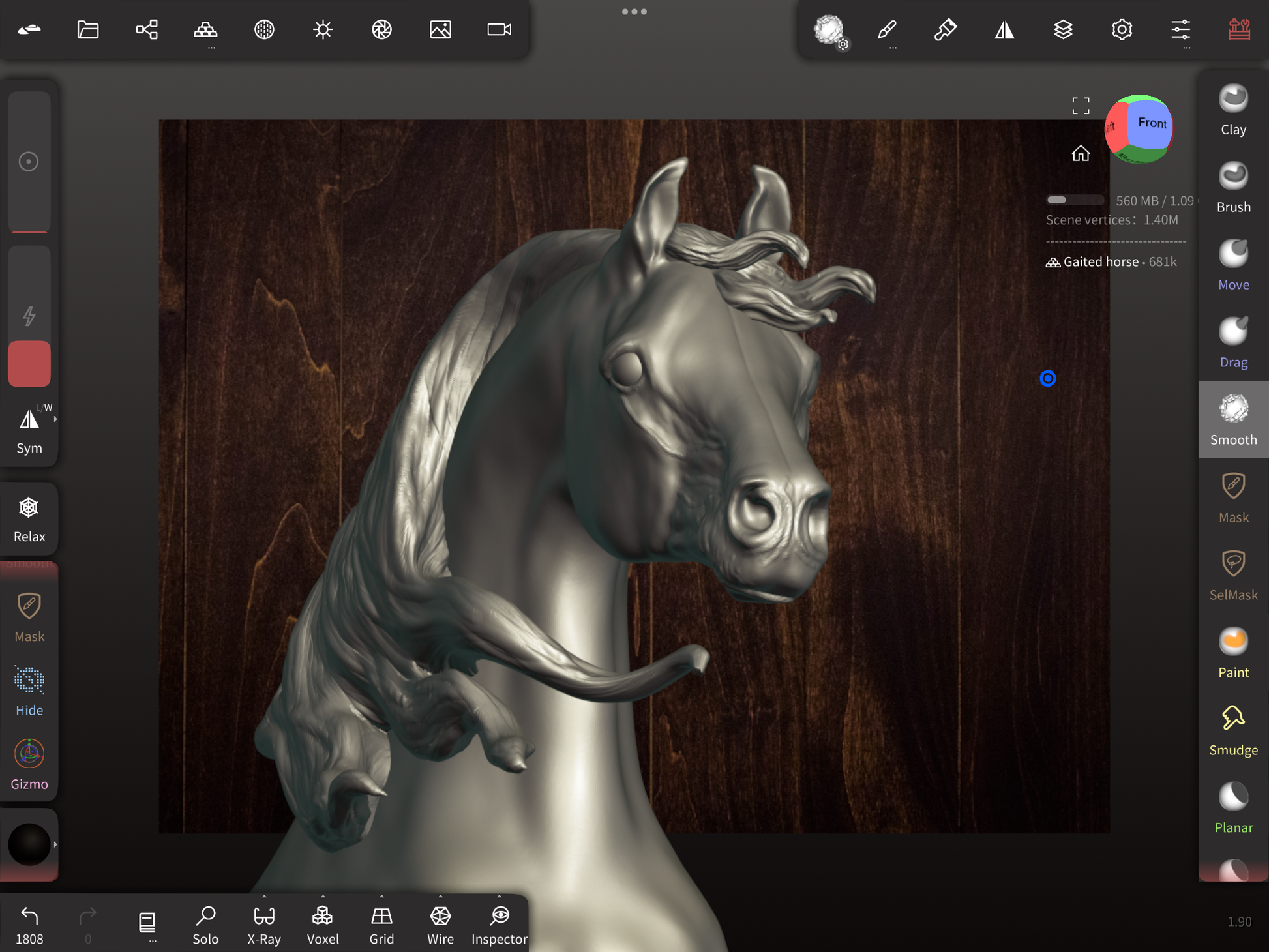Open the Lighting settings menu
The width and height of the screenshot is (1269, 952).
click(323, 29)
